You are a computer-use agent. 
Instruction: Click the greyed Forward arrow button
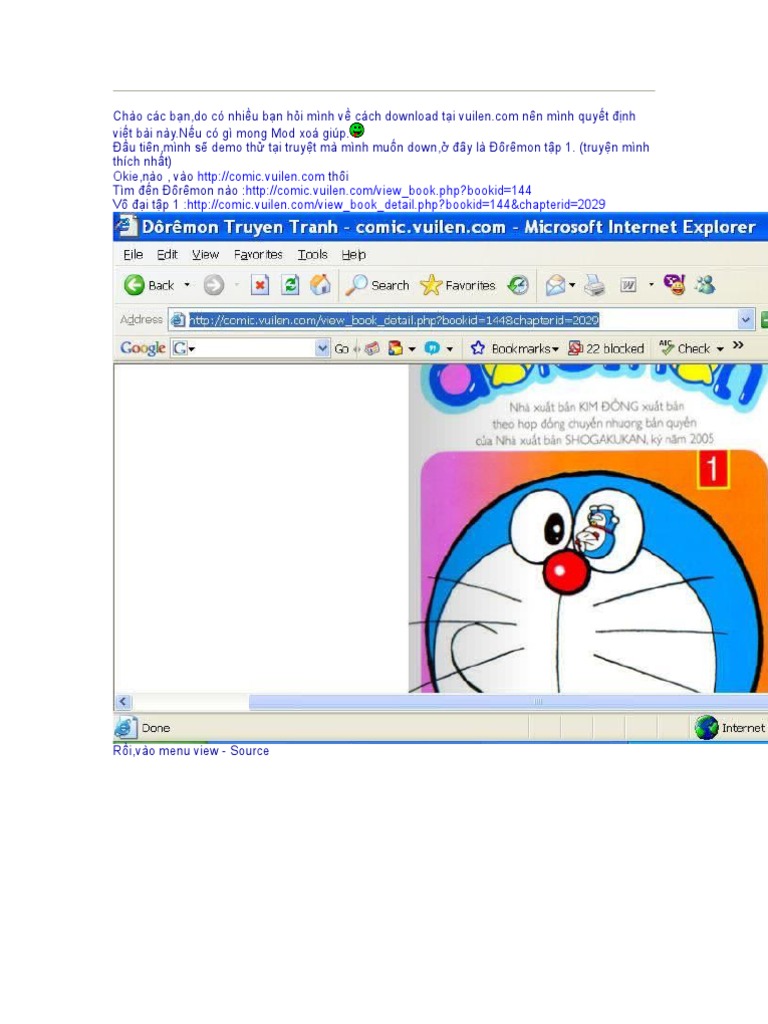click(x=214, y=285)
